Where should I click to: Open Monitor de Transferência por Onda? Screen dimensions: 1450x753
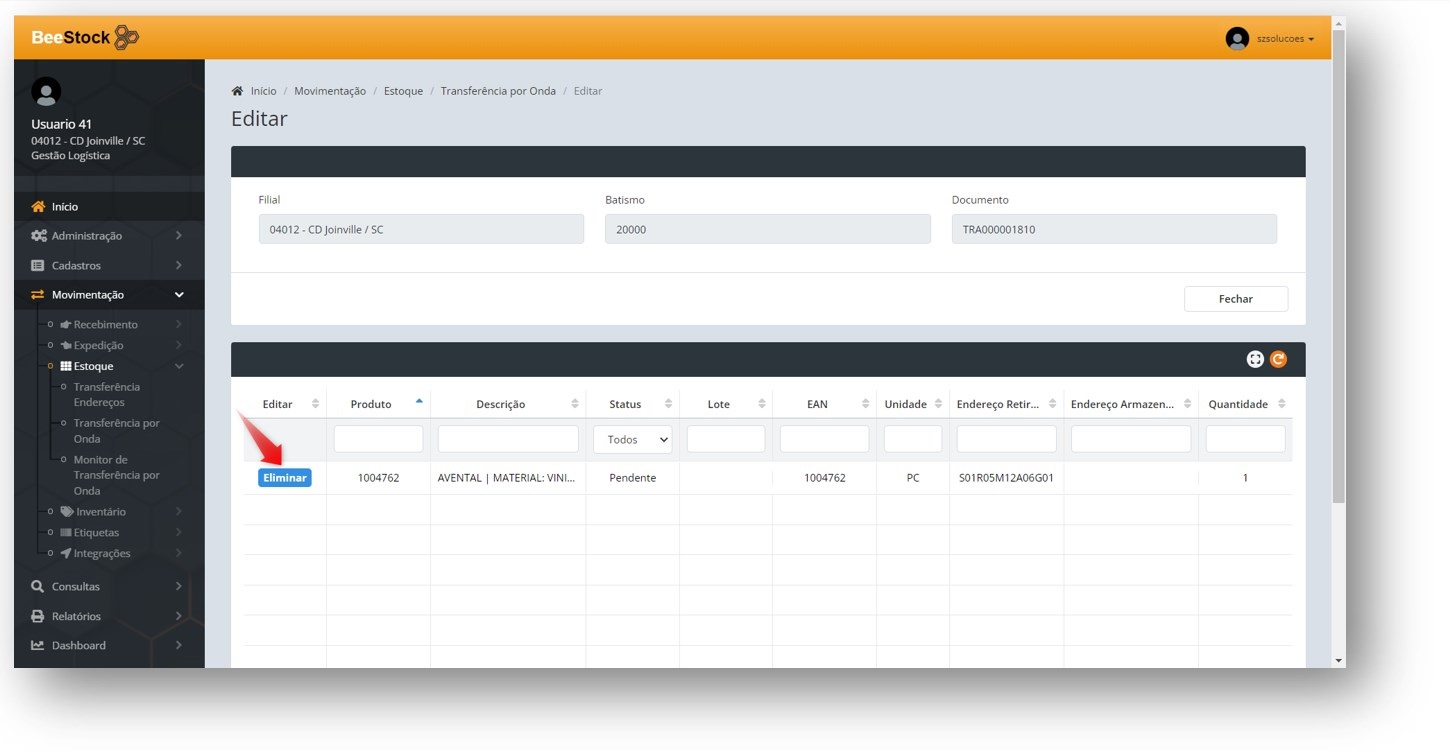[116, 475]
